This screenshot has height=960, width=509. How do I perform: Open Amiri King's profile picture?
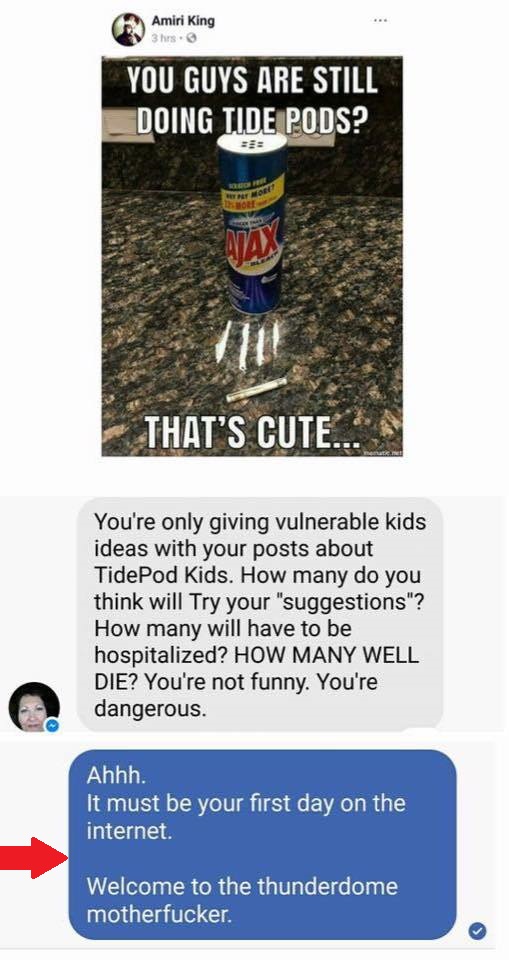128,29
